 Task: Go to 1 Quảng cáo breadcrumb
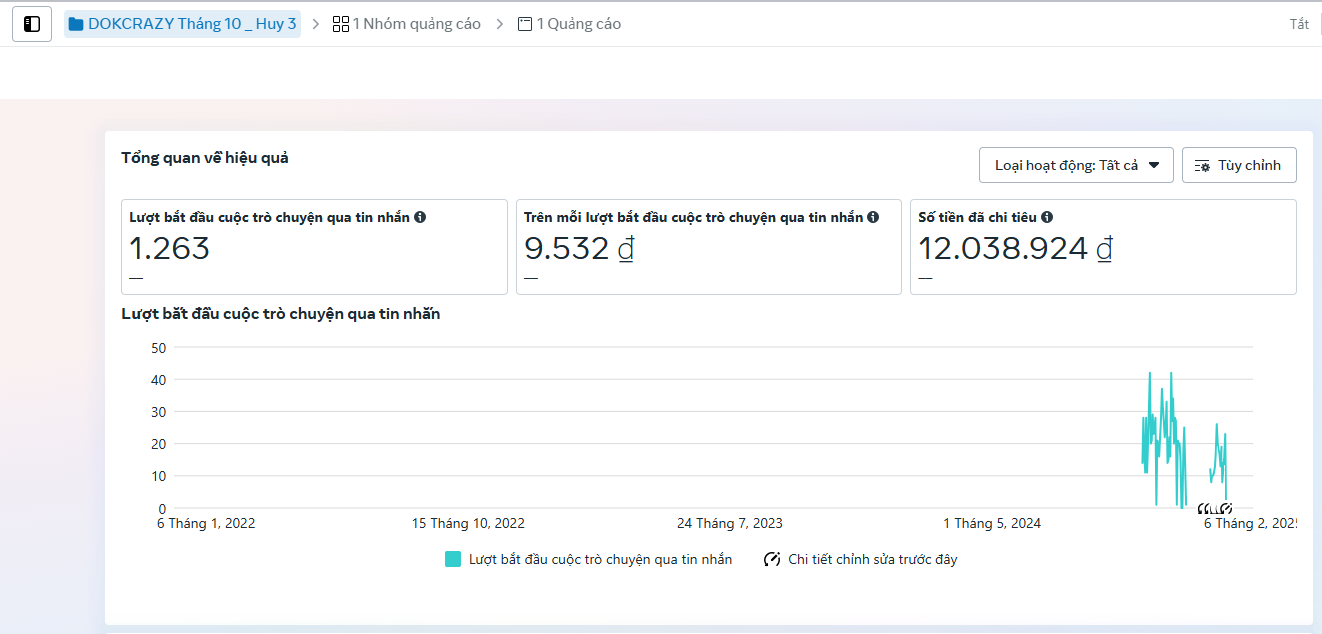tap(579, 24)
